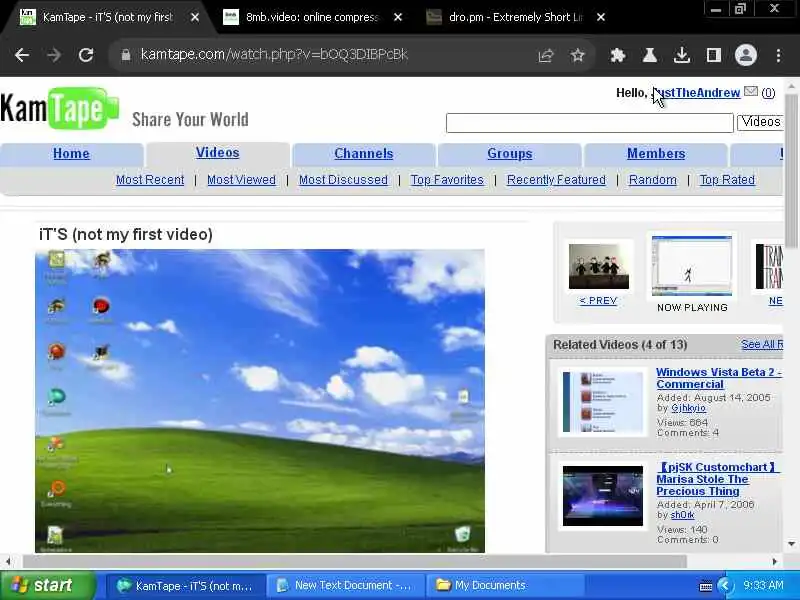Click See All related videos link
Image resolution: width=800 pixels, height=600 pixels.
point(762,344)
